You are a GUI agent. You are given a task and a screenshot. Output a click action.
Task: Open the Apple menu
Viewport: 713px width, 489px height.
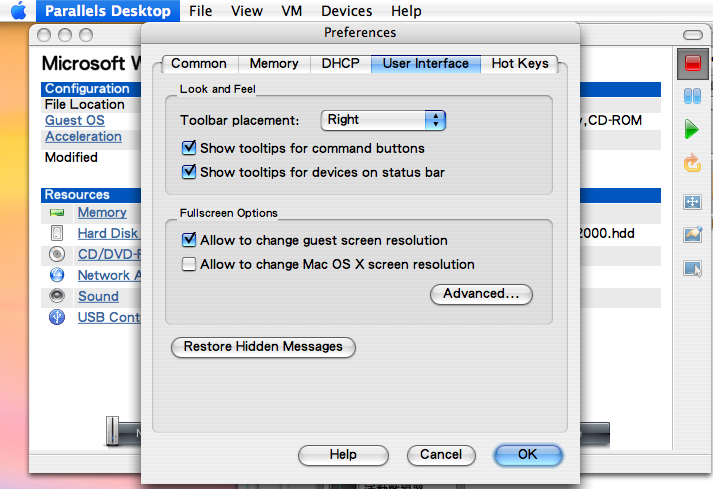coord(19,10)
